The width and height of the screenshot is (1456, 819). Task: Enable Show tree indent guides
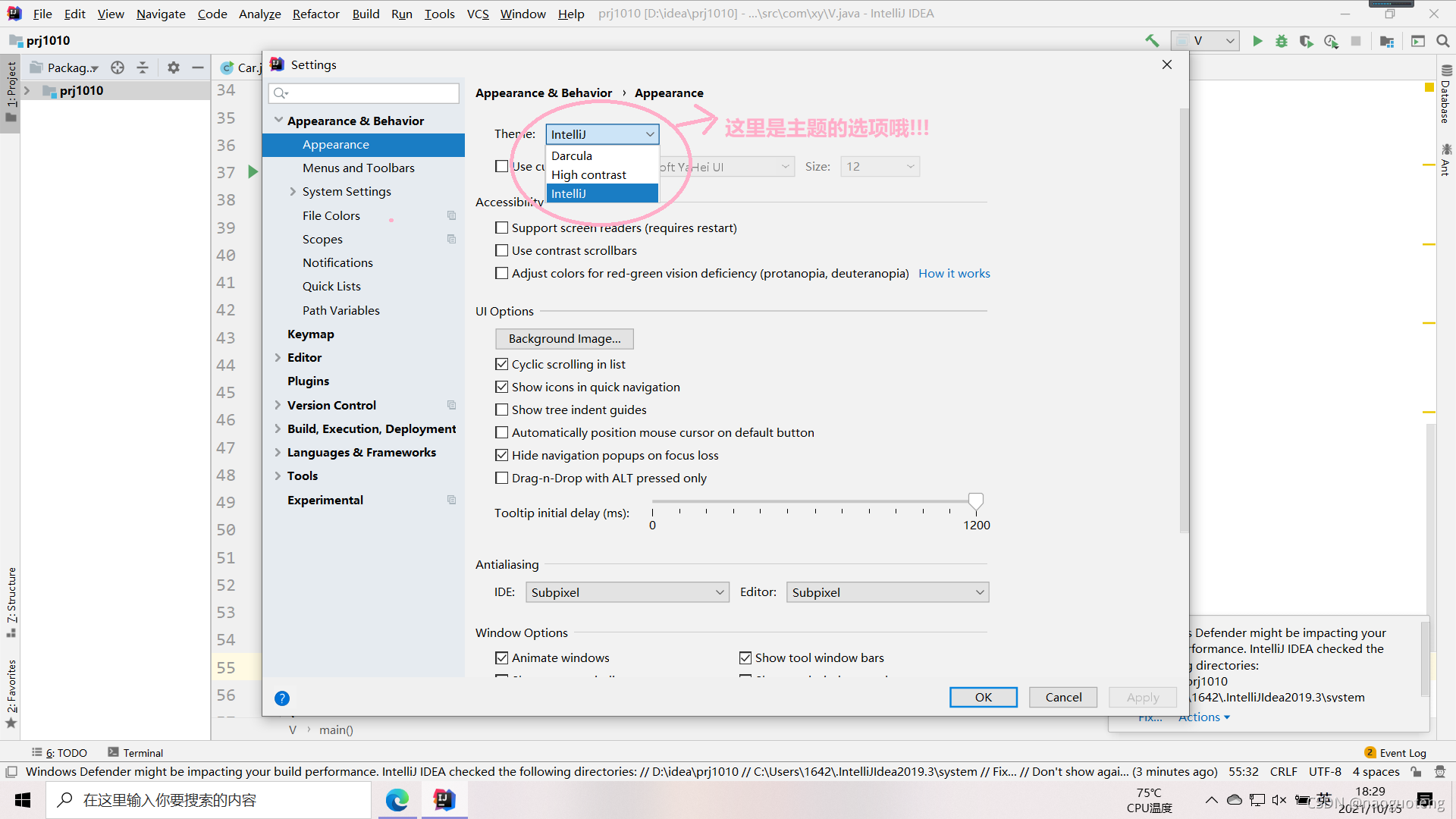pos(501,409)
